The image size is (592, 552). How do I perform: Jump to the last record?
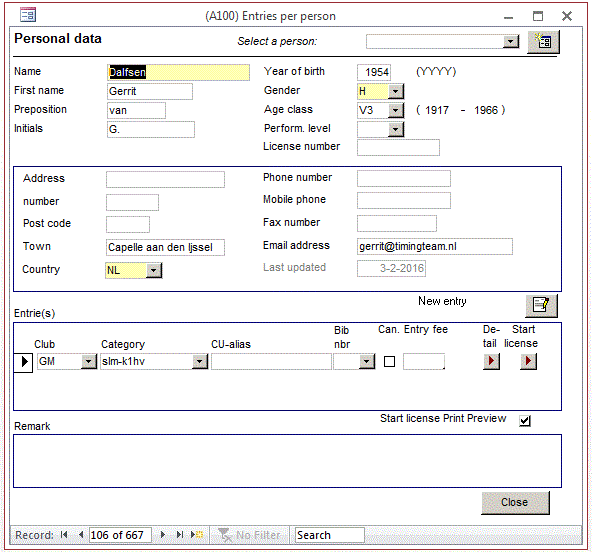coord(180,535)
